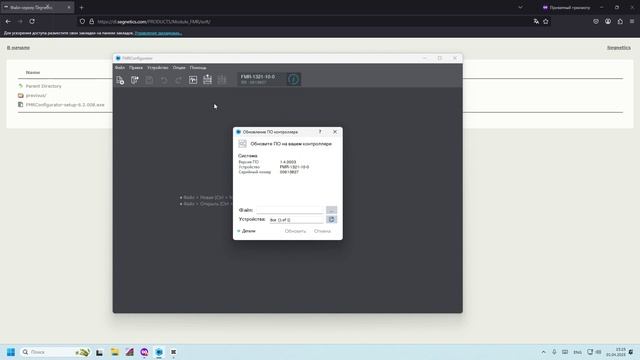Open the Помощь menu

click(x=198, y=68)
